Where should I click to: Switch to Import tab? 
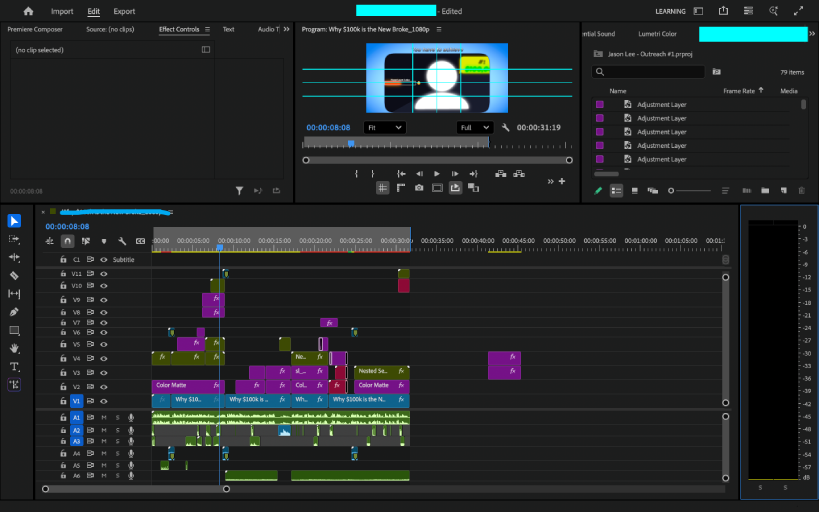pos(62,11)
